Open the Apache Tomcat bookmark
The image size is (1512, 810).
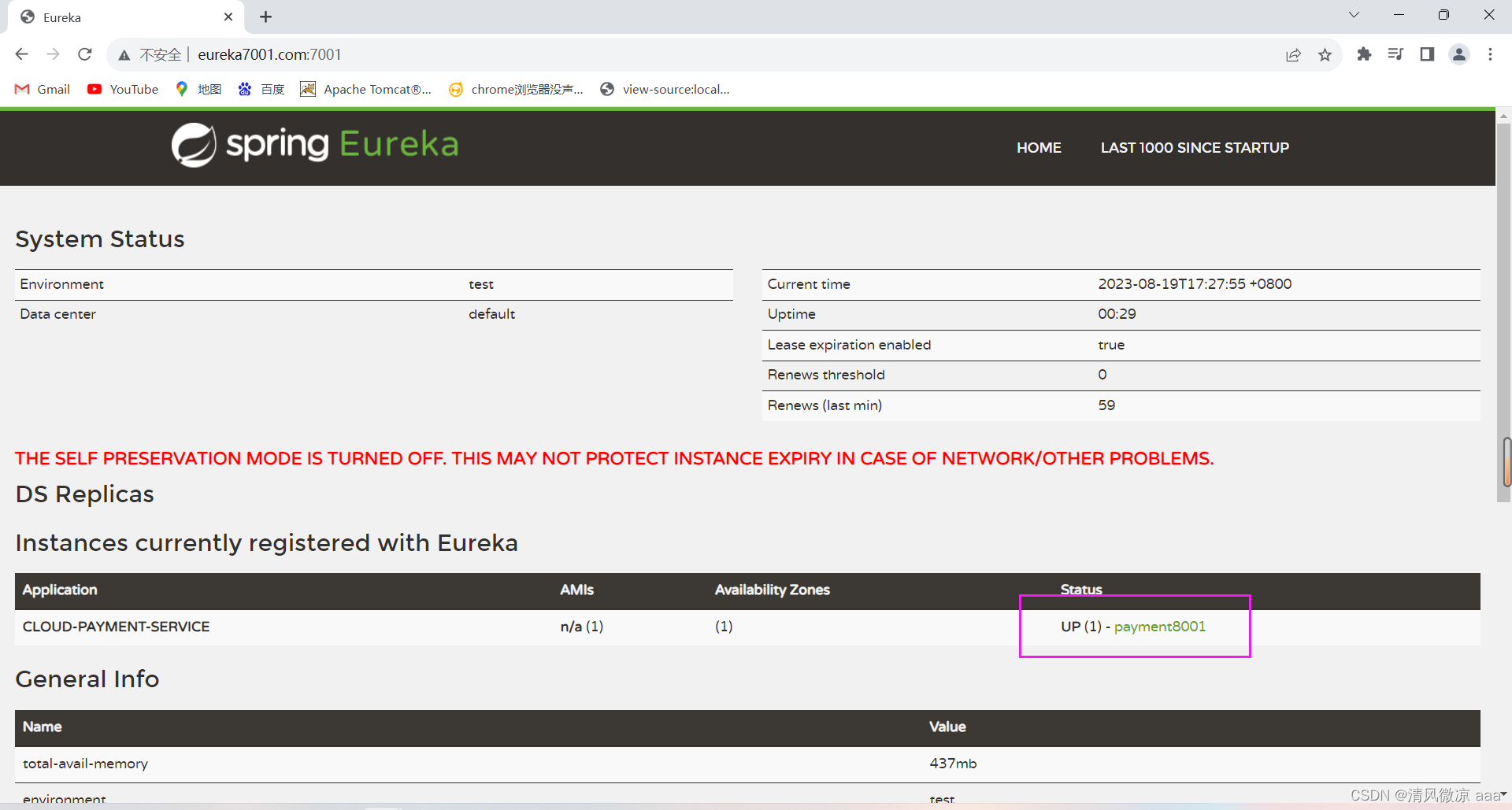[366, 89]
